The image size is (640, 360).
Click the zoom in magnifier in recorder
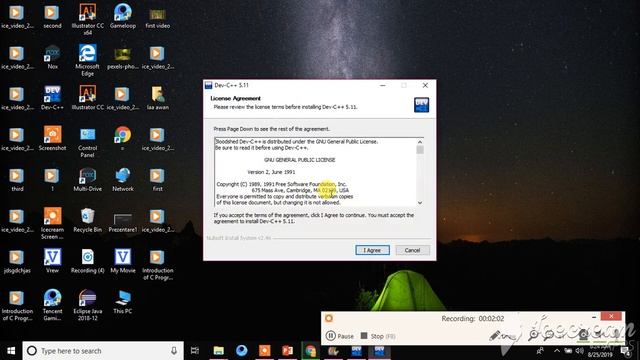533,335
